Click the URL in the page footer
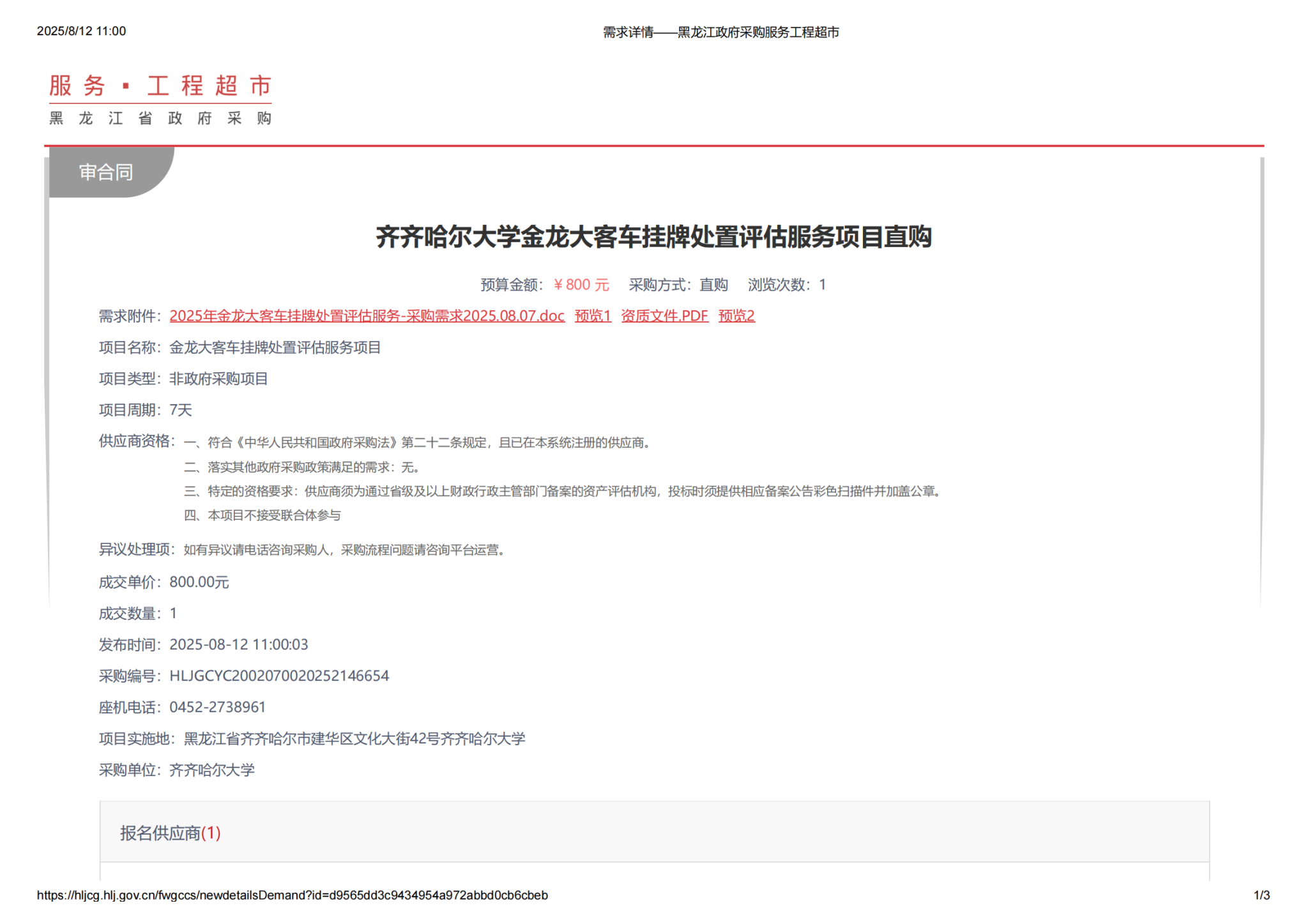 pos(292,895)
